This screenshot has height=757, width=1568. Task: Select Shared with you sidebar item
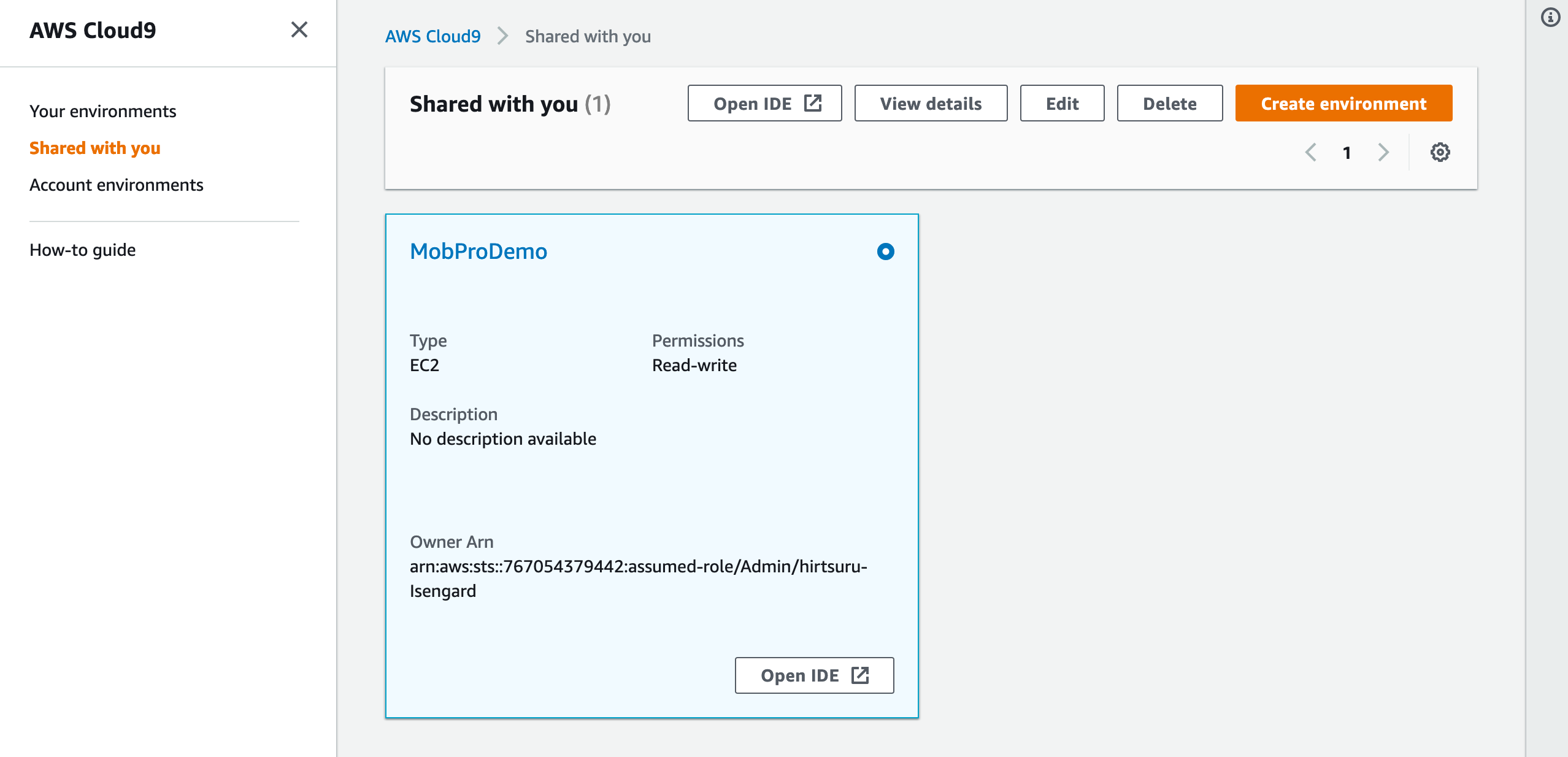94,148
